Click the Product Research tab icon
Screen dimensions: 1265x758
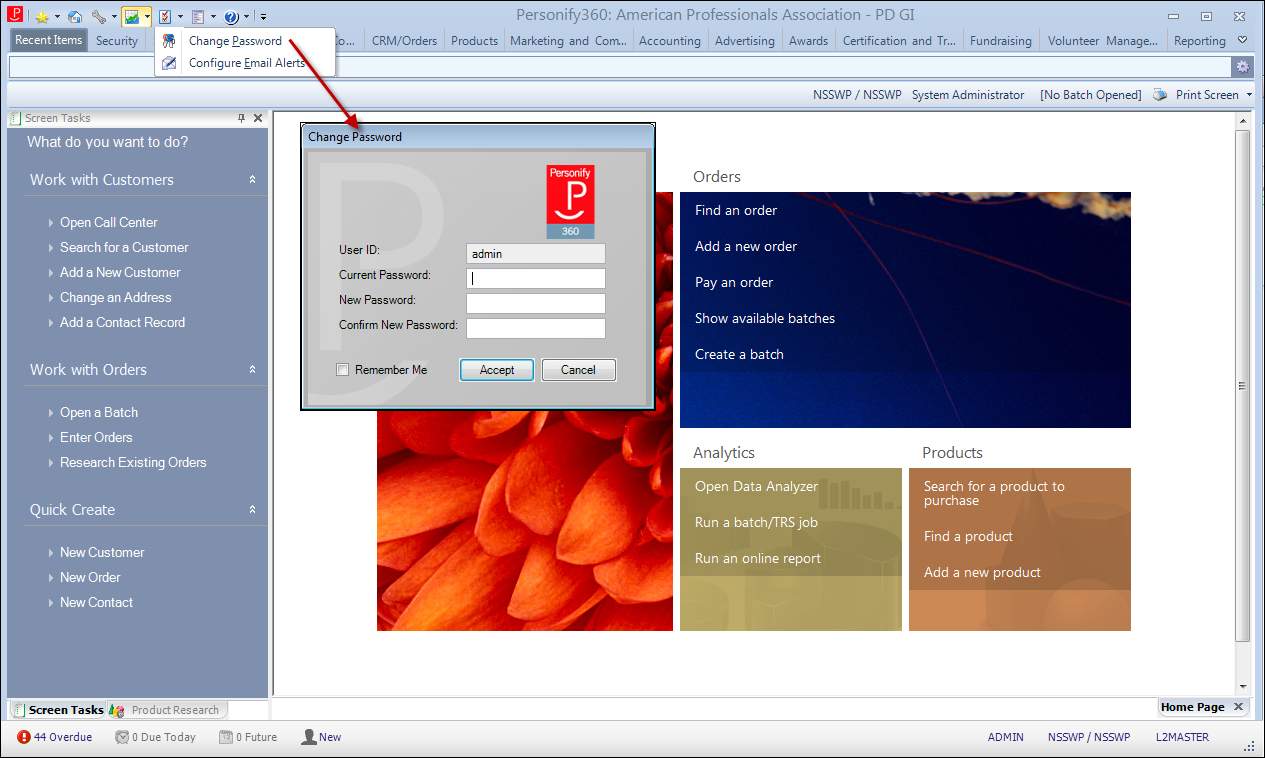pyautogui.click(x=117, y=710)
